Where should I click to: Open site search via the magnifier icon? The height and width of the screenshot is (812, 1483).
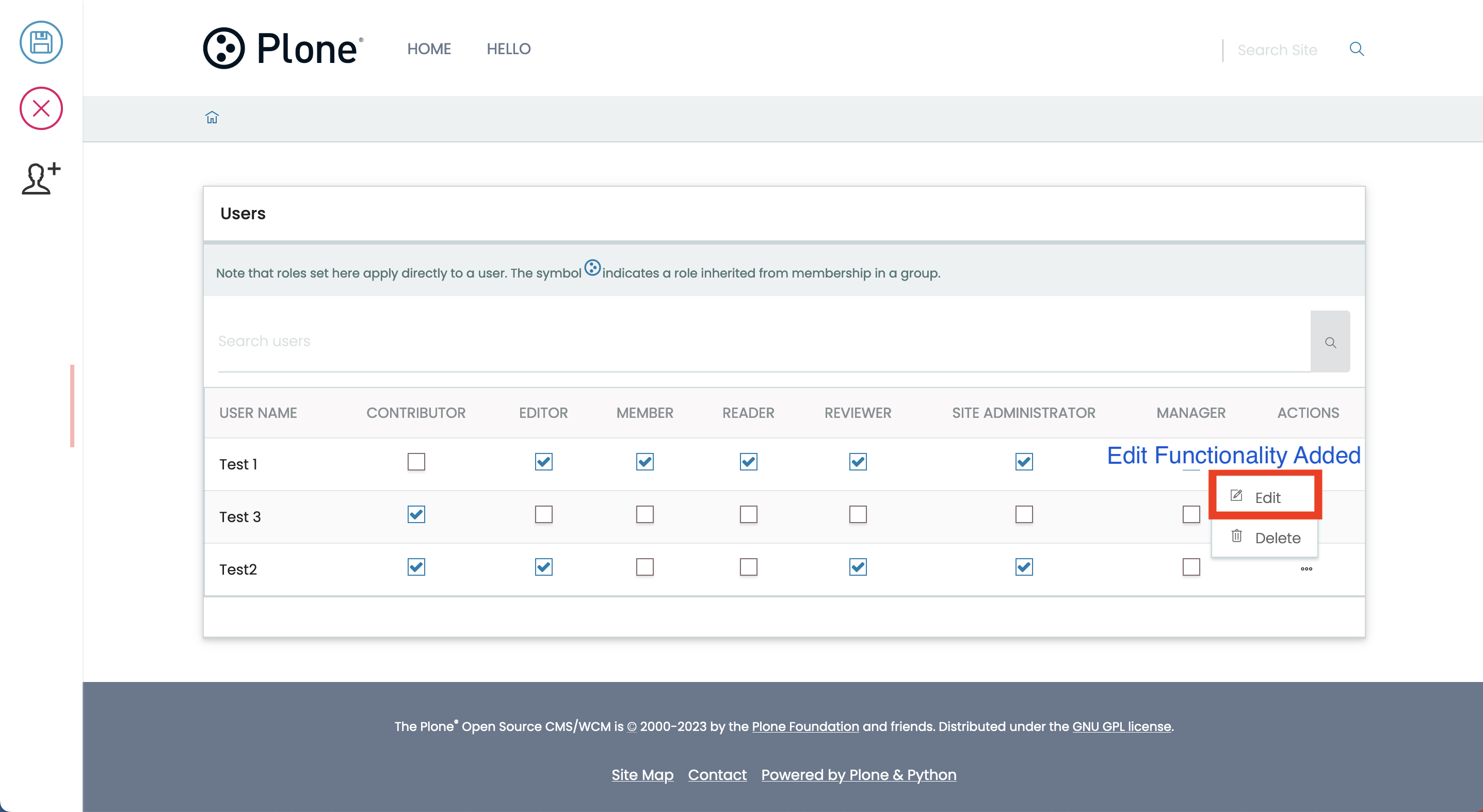1357,50
